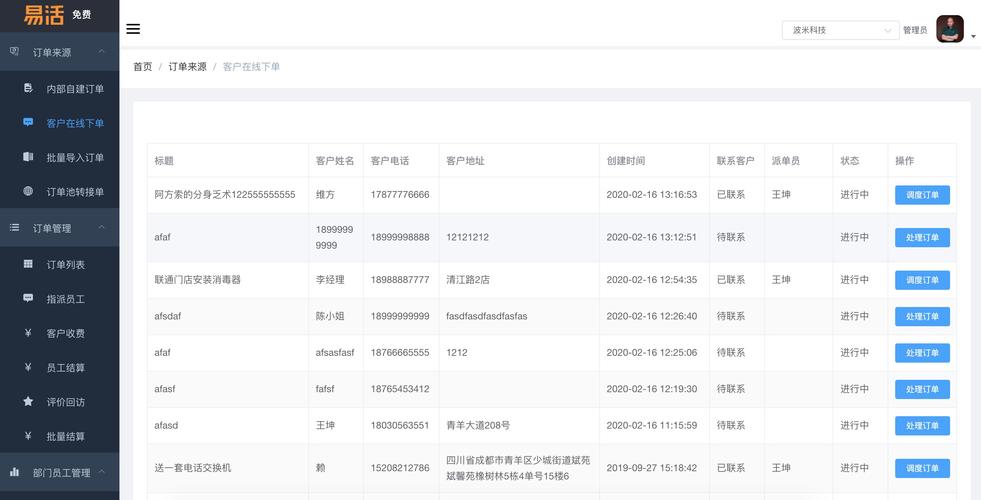Click the 批量导入订单 sidebar icon
981x500 pixels.
tap(28, 157)
